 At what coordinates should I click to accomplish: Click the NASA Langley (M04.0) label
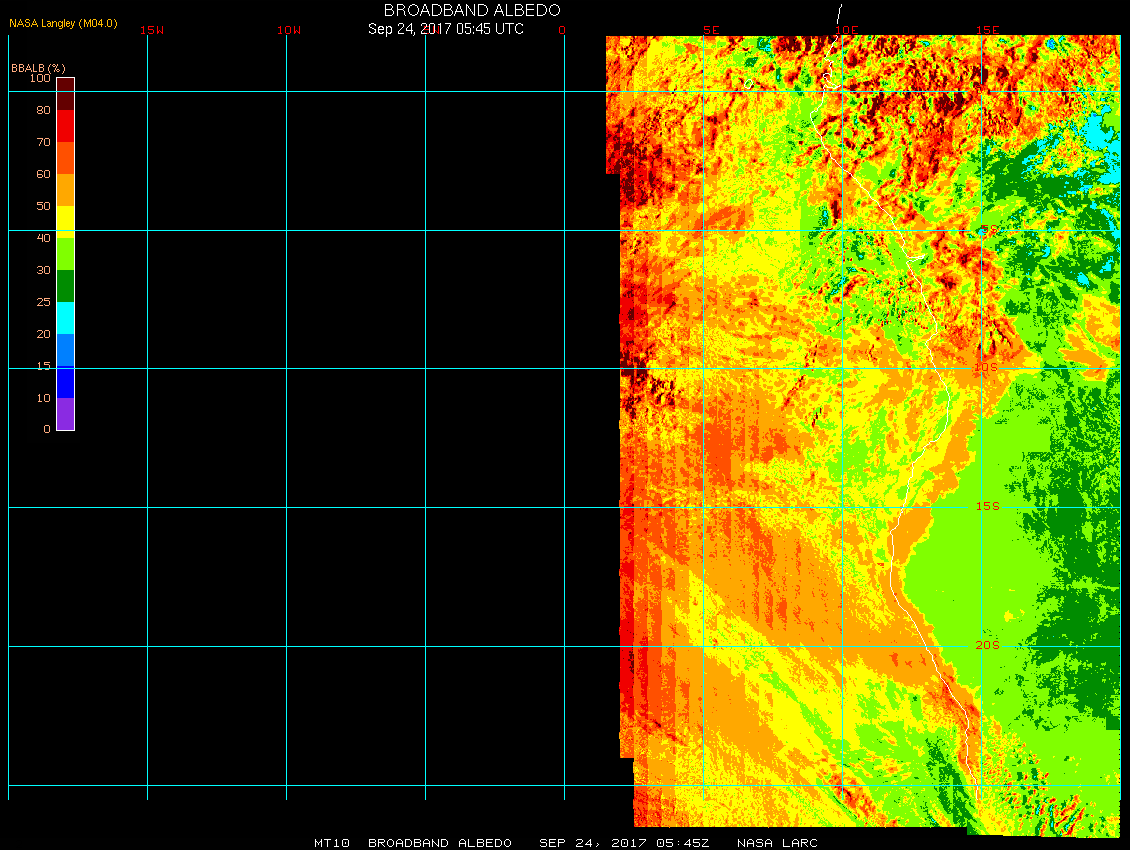63,23
